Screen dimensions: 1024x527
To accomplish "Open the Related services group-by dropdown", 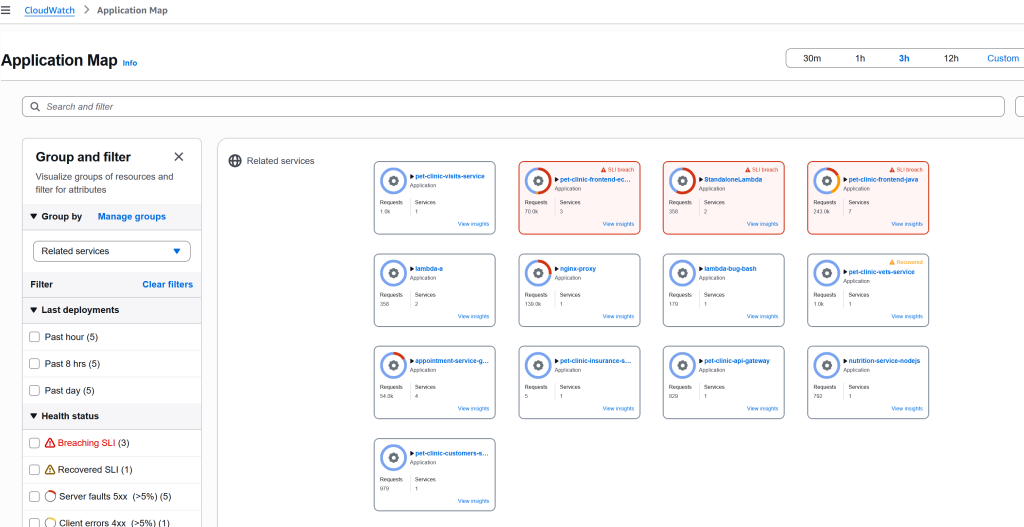I will (111, 251).
